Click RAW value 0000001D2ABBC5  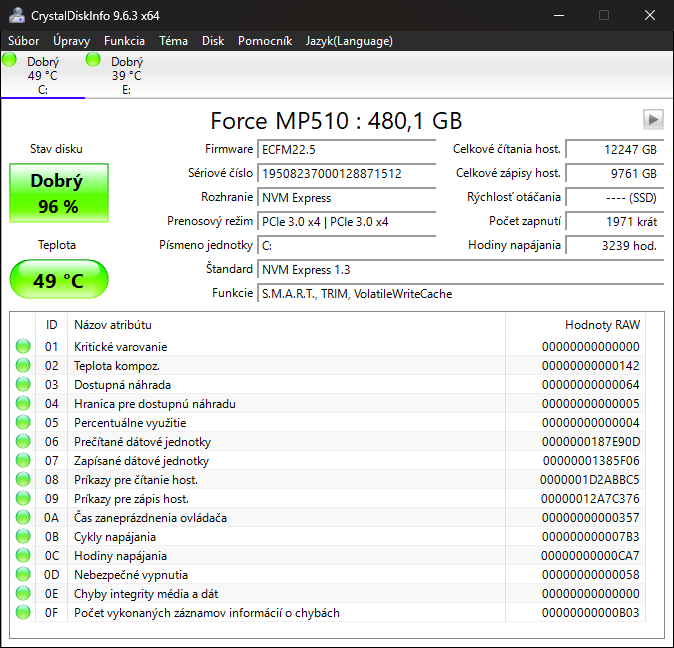tap(589, 480)
